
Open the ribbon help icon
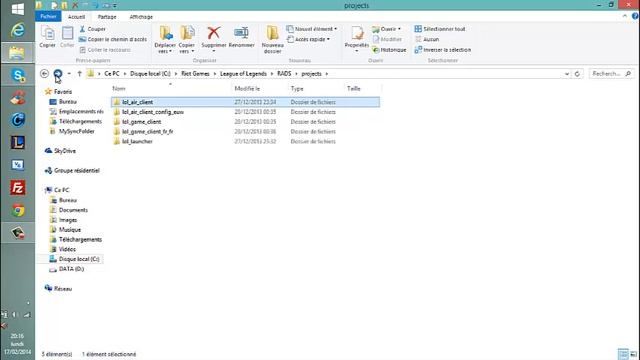[x=635, y=16]
